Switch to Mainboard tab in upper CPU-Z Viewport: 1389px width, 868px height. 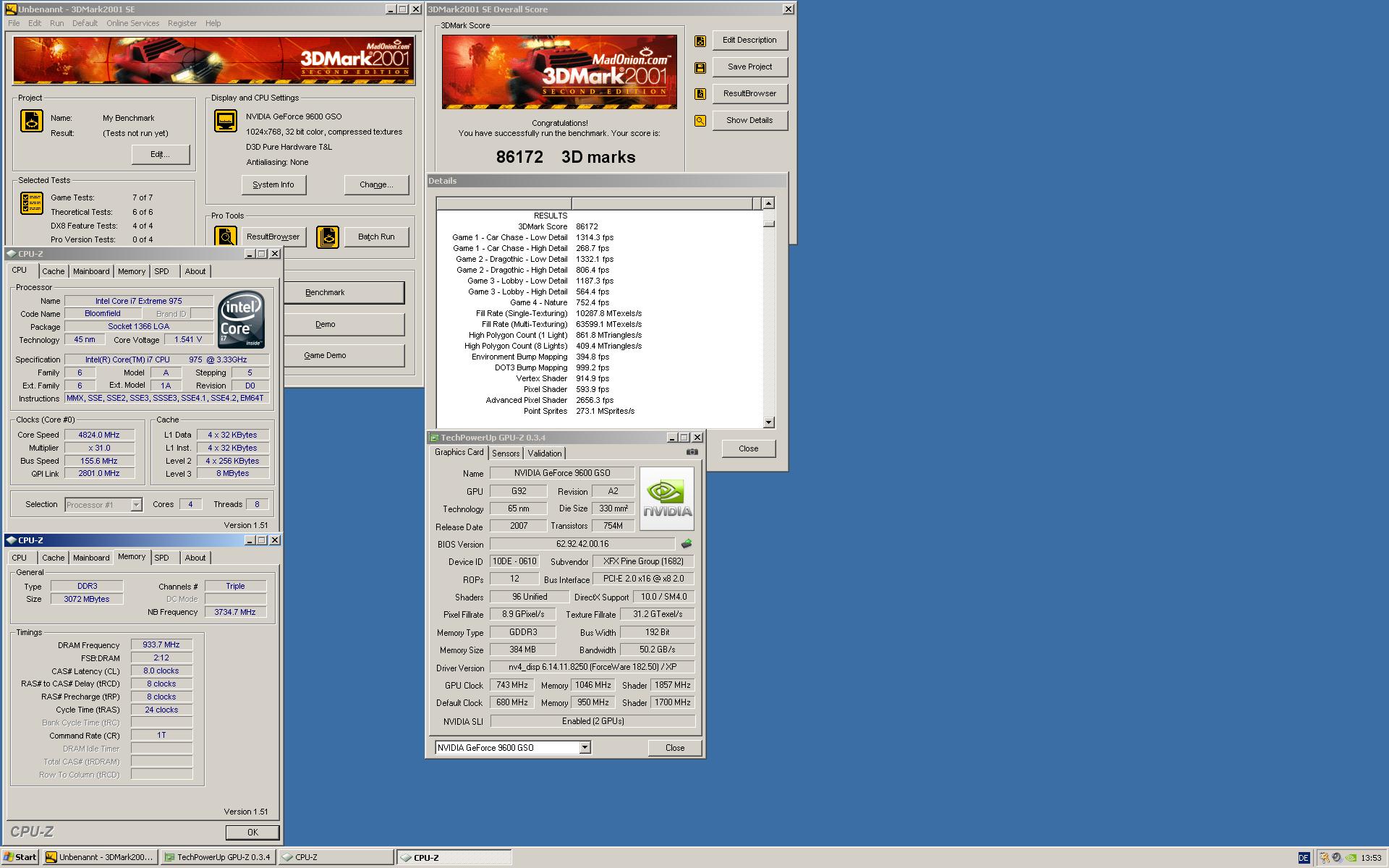click(91, 271)
